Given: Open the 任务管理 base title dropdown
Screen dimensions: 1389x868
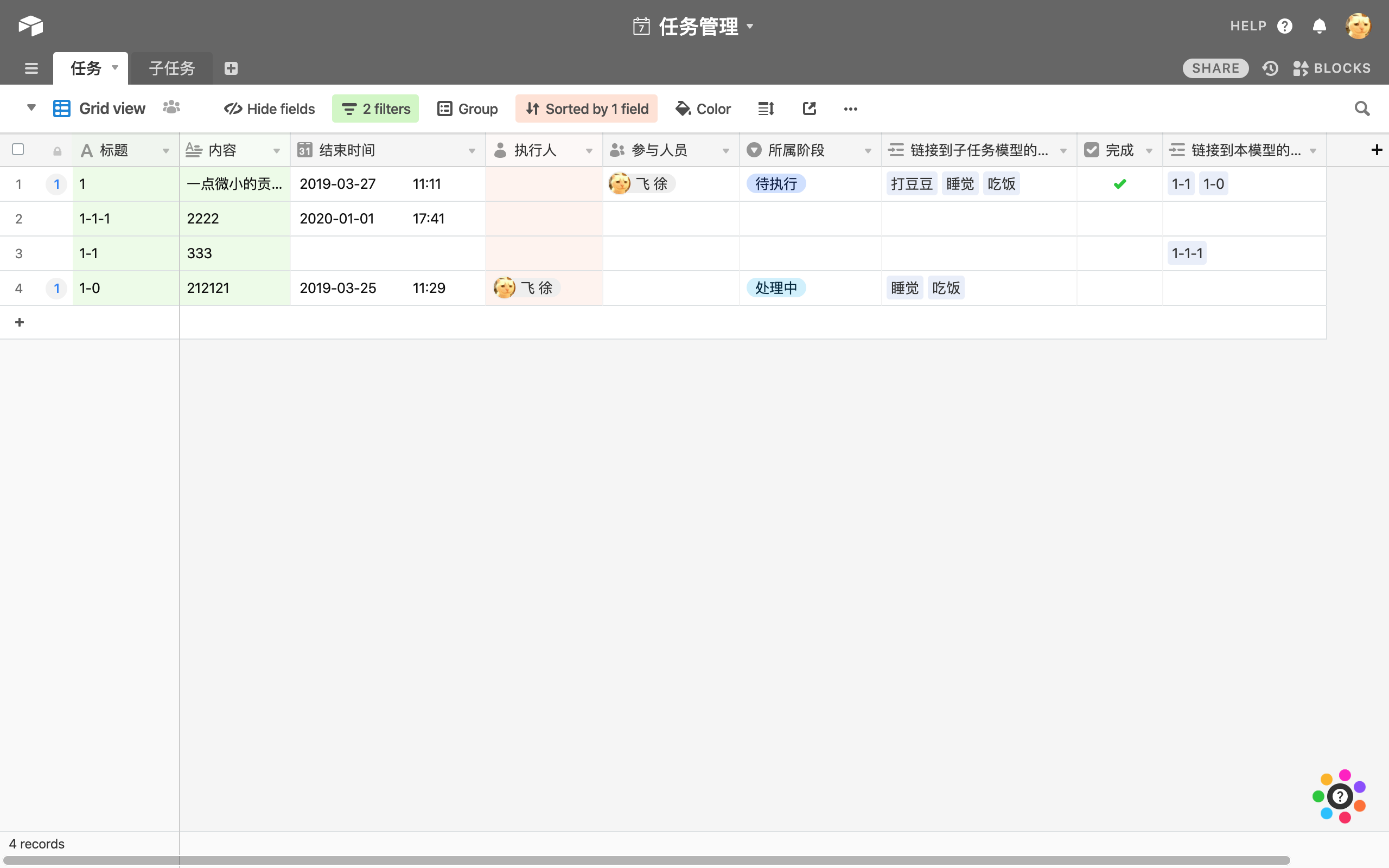Looking at the screenshot, I should [x=750, y=27].
